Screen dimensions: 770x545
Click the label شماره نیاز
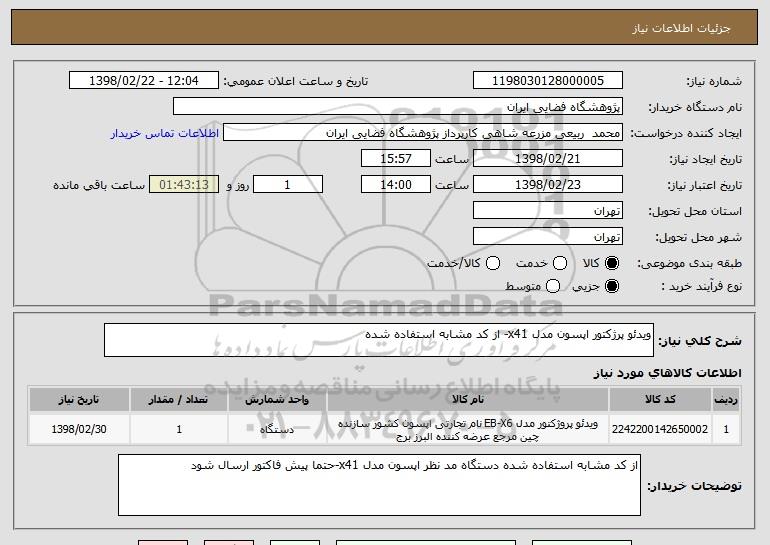click(714, 81)
